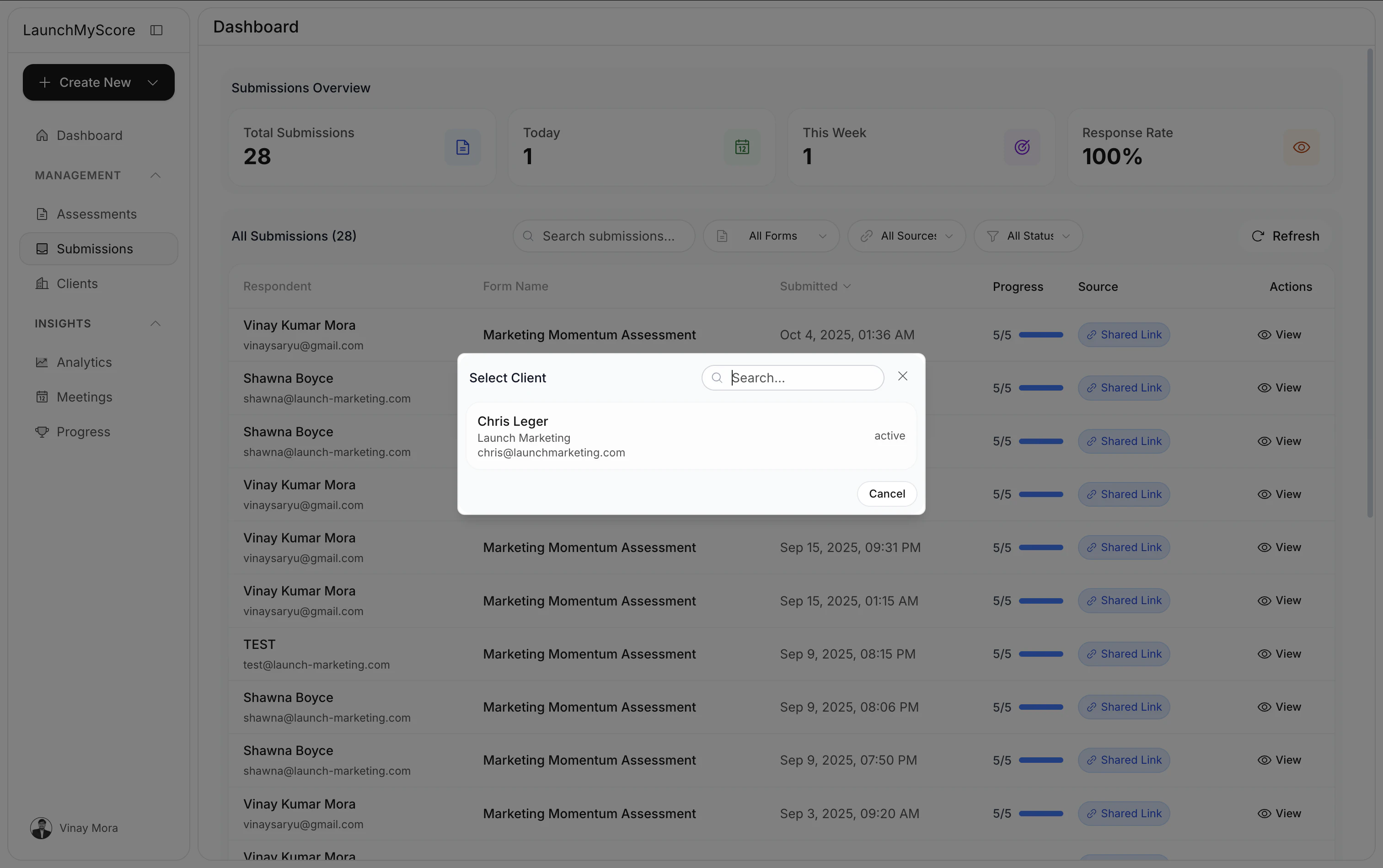Image resolution: width=1383 pixels, height=868 pixels.
Task: Collapse the Management section
Action: point(155,175)
